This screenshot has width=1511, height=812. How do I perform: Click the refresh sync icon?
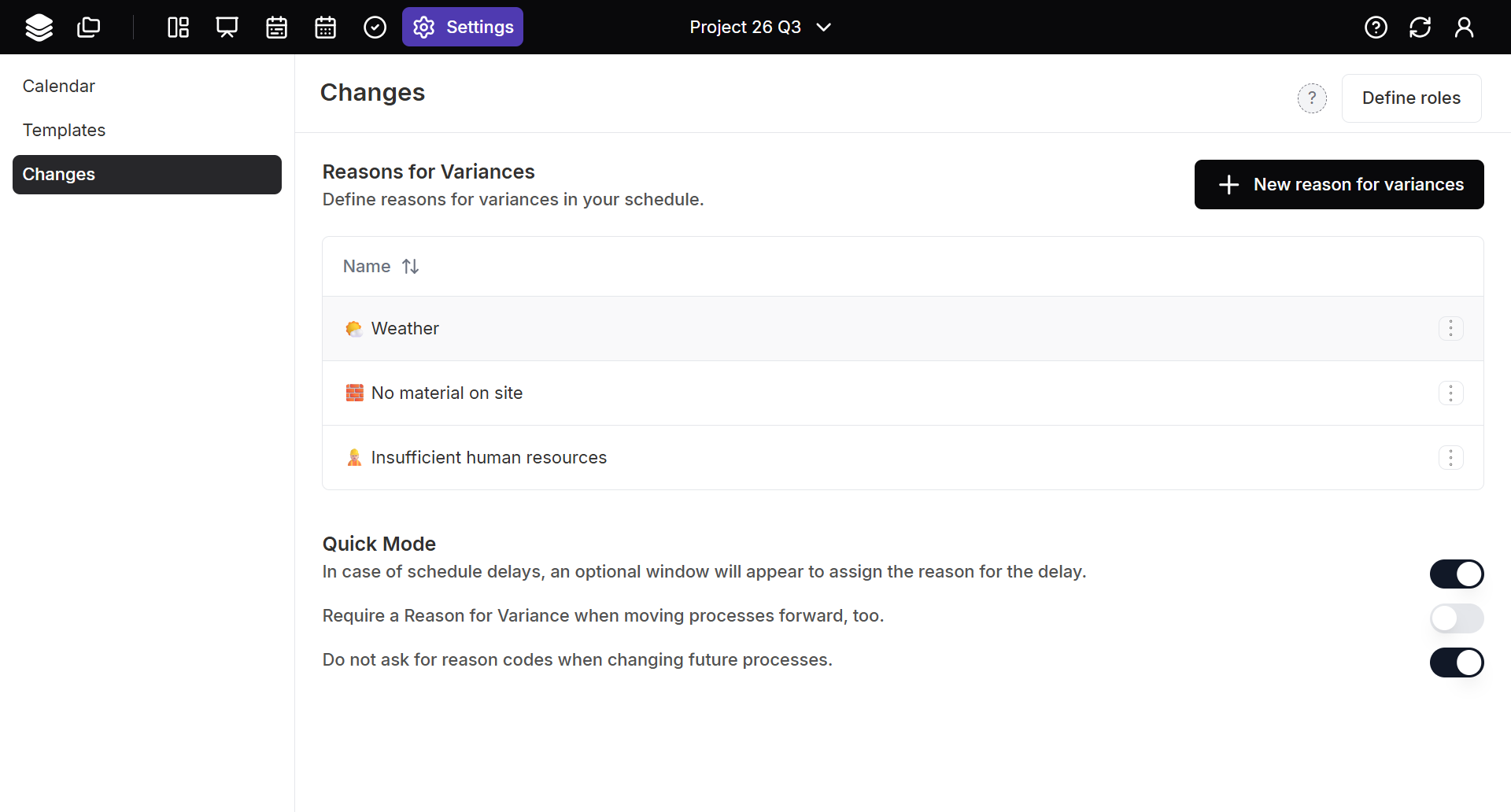(1420, 28)
